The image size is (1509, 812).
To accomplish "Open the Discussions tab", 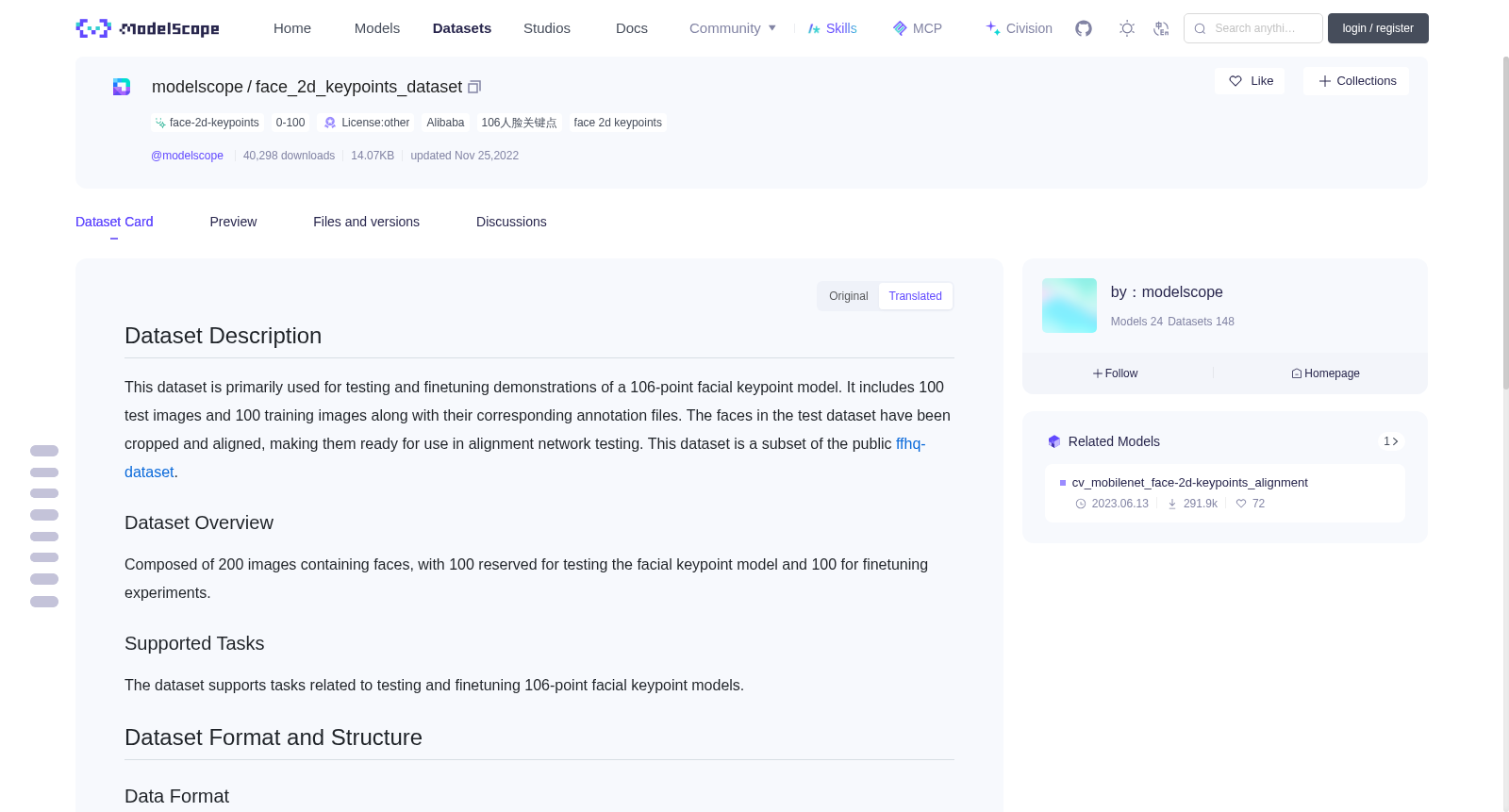I will tap(511, 222).
